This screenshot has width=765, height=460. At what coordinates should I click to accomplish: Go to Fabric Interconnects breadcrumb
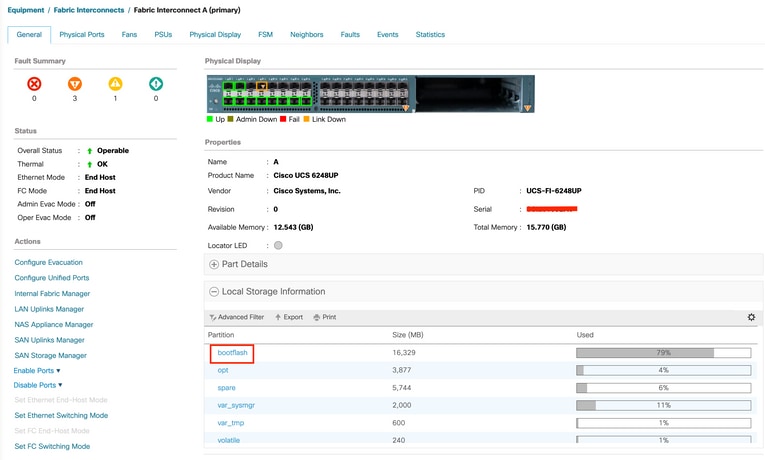tap(89, 10)
